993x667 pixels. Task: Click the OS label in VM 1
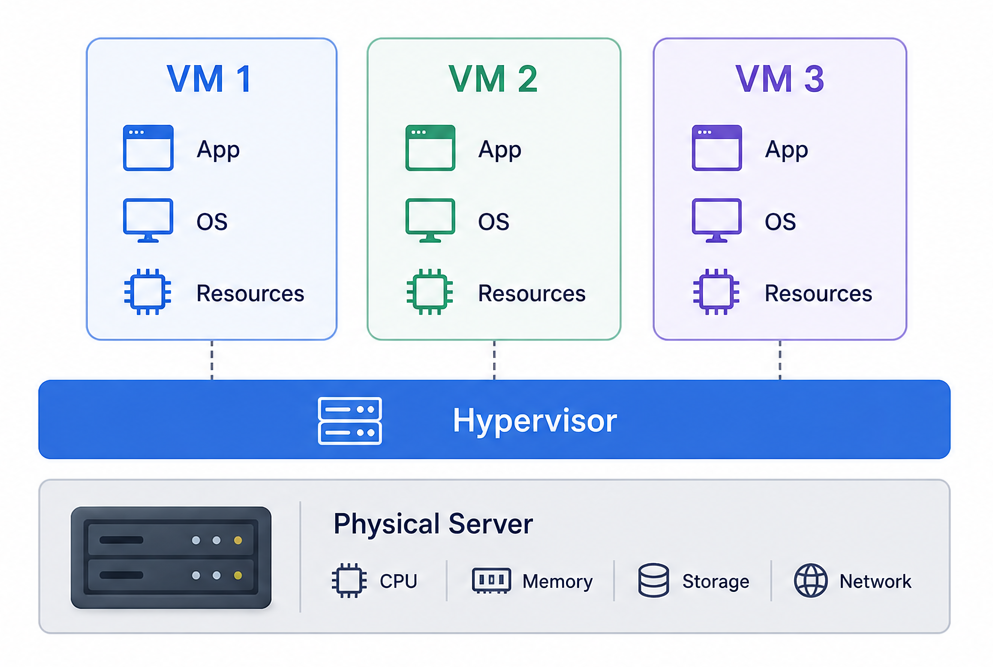click(x=212, y=222)
